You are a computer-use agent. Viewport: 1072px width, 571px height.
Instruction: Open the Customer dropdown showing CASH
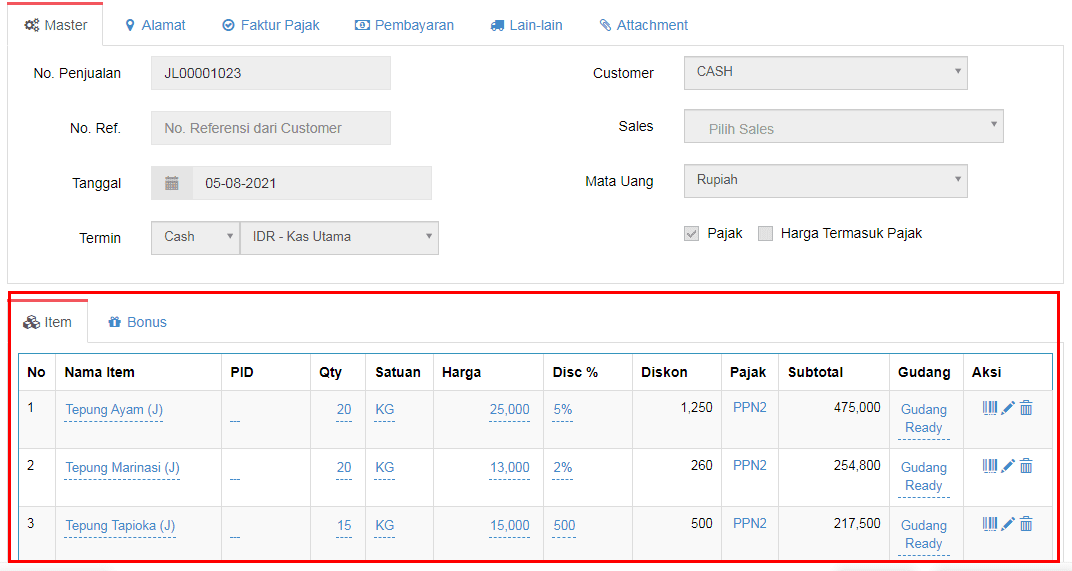tap(825, 72)
